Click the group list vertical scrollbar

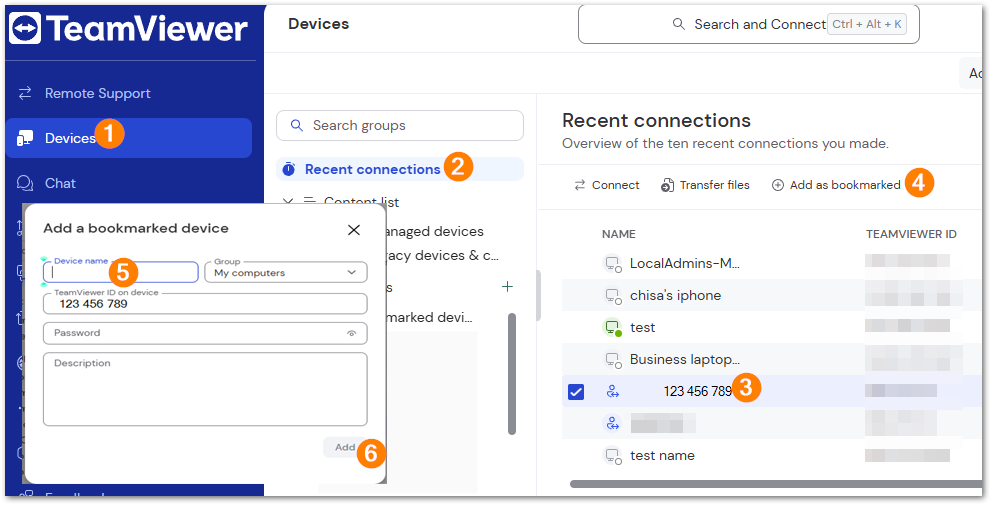(512, 374)
